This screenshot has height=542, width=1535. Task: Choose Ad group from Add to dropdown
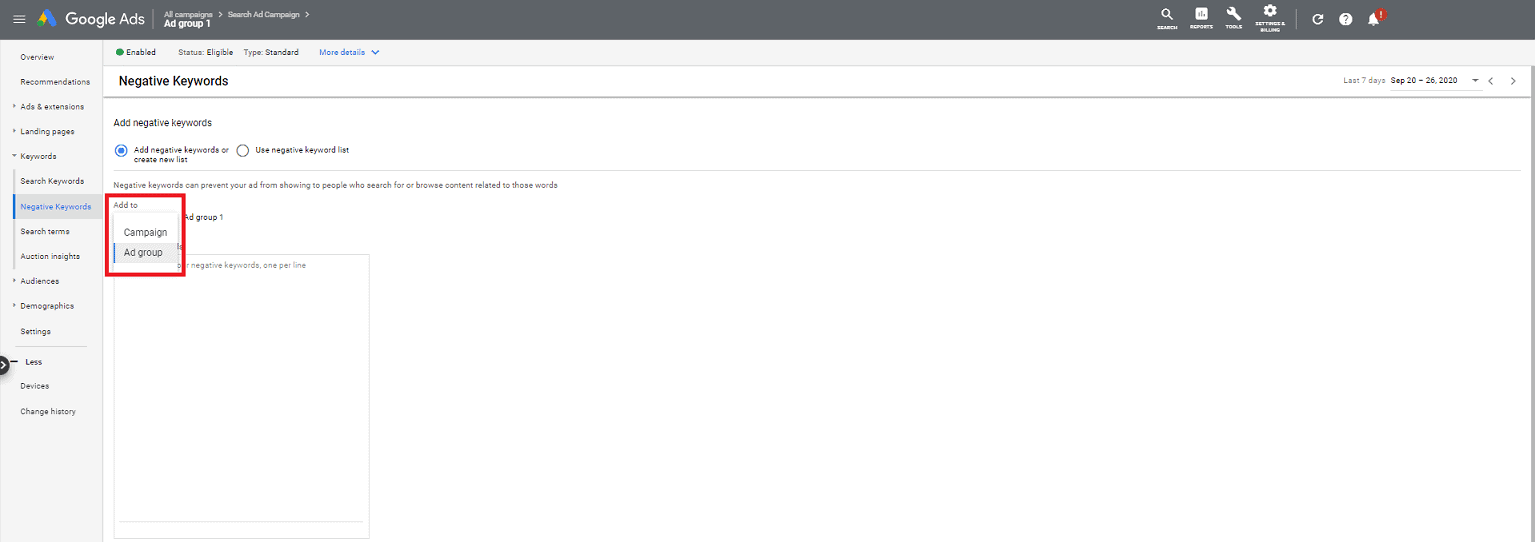point(143,253)
